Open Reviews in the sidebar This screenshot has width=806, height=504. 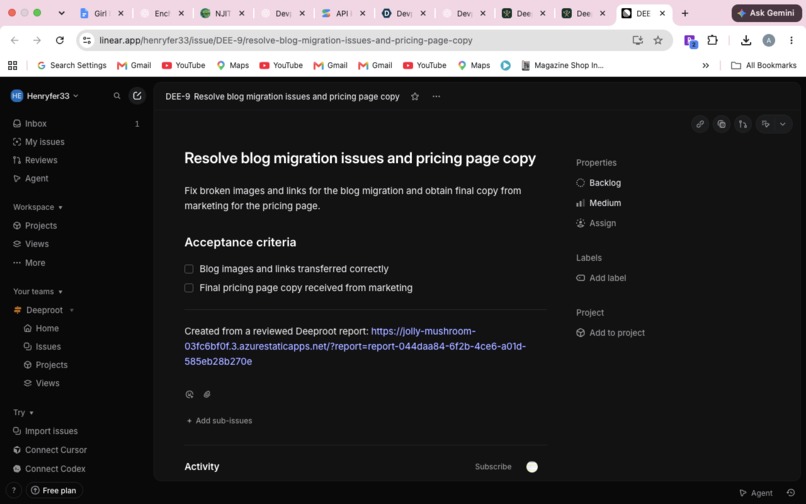pos(76,160)
